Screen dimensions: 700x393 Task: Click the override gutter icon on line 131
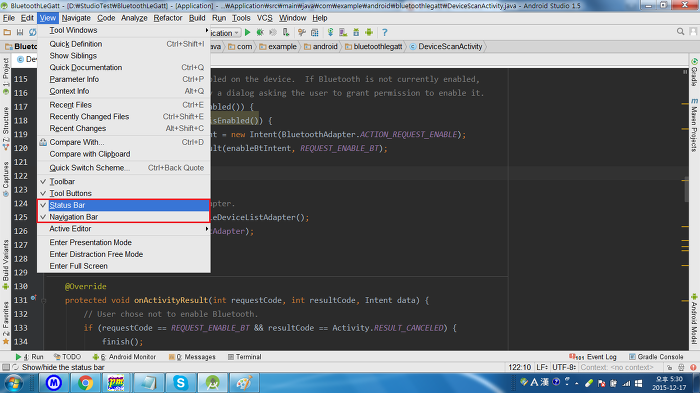pos(33,297)
